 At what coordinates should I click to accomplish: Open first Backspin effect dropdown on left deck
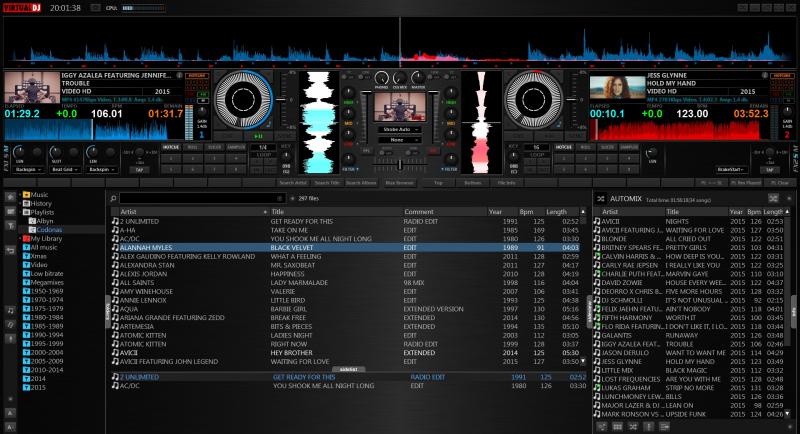(x=28, y=169)
